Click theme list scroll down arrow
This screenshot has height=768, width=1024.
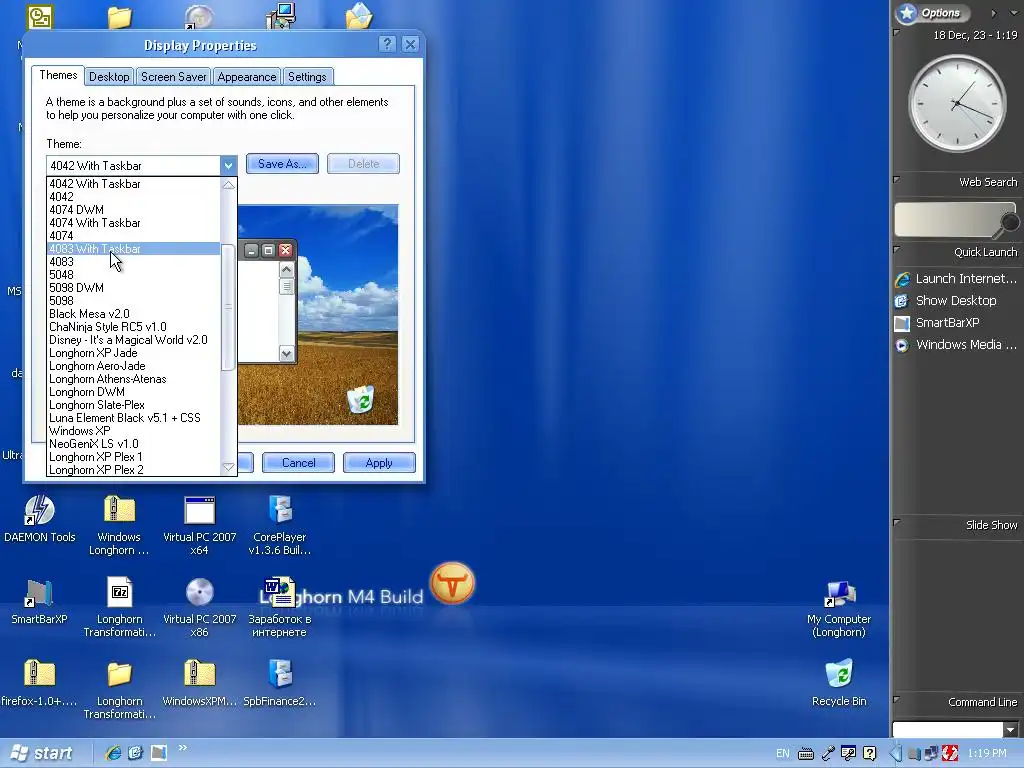[x=229, y=467]
